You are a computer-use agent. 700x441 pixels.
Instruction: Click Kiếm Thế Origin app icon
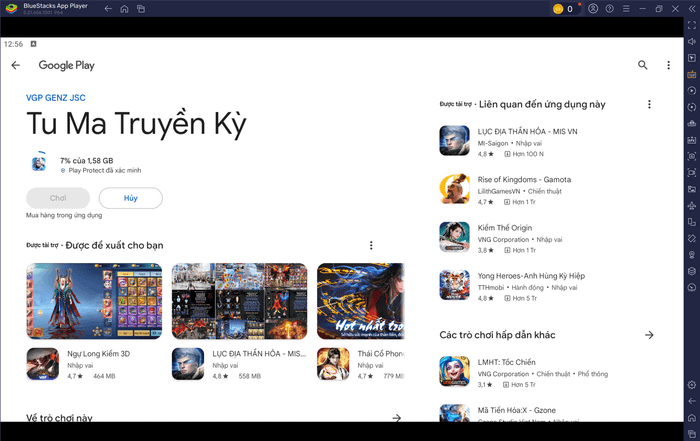click(x=454, y=237)
